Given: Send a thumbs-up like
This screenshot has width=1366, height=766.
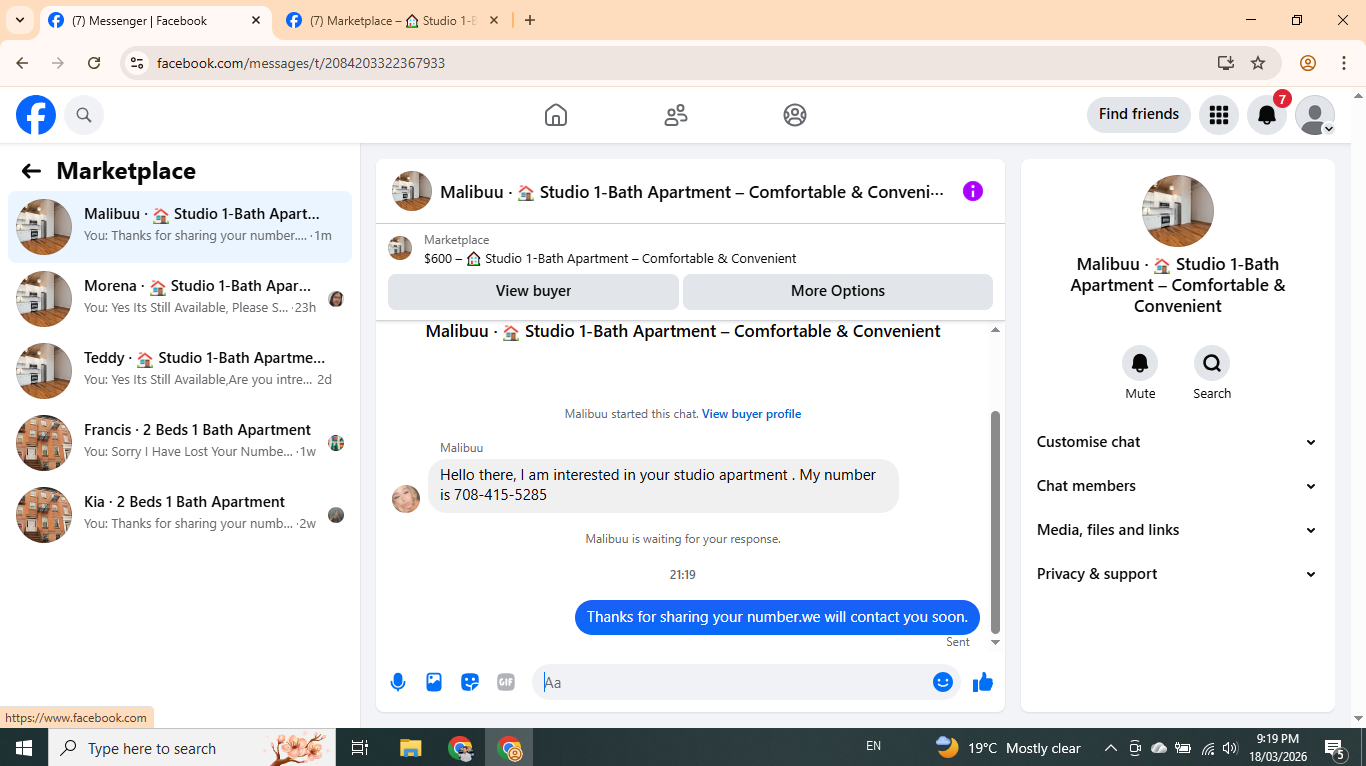Looking at the screenshot, I should pos(983,682).
